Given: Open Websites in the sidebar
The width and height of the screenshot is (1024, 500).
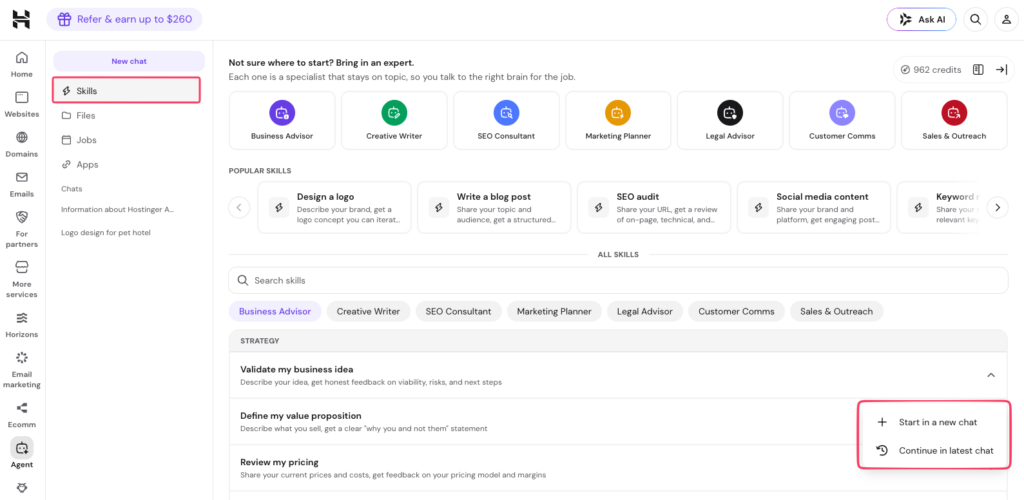Looking at the screenshot, I should pos(22,104).
